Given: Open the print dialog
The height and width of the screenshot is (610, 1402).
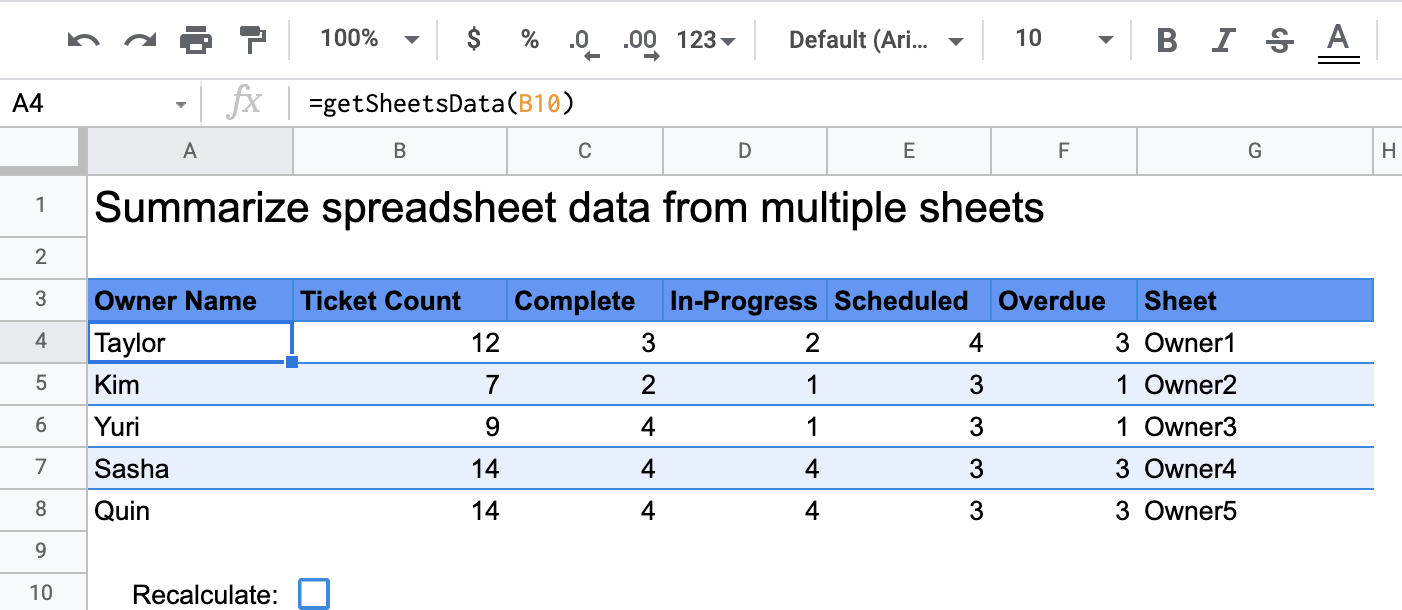Looking at the screenshot, I should click(196, 39).
